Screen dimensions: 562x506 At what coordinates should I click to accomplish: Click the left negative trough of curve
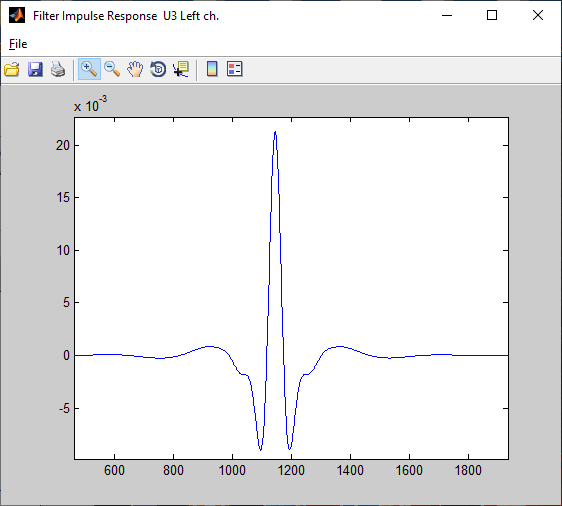click(261, 449)
